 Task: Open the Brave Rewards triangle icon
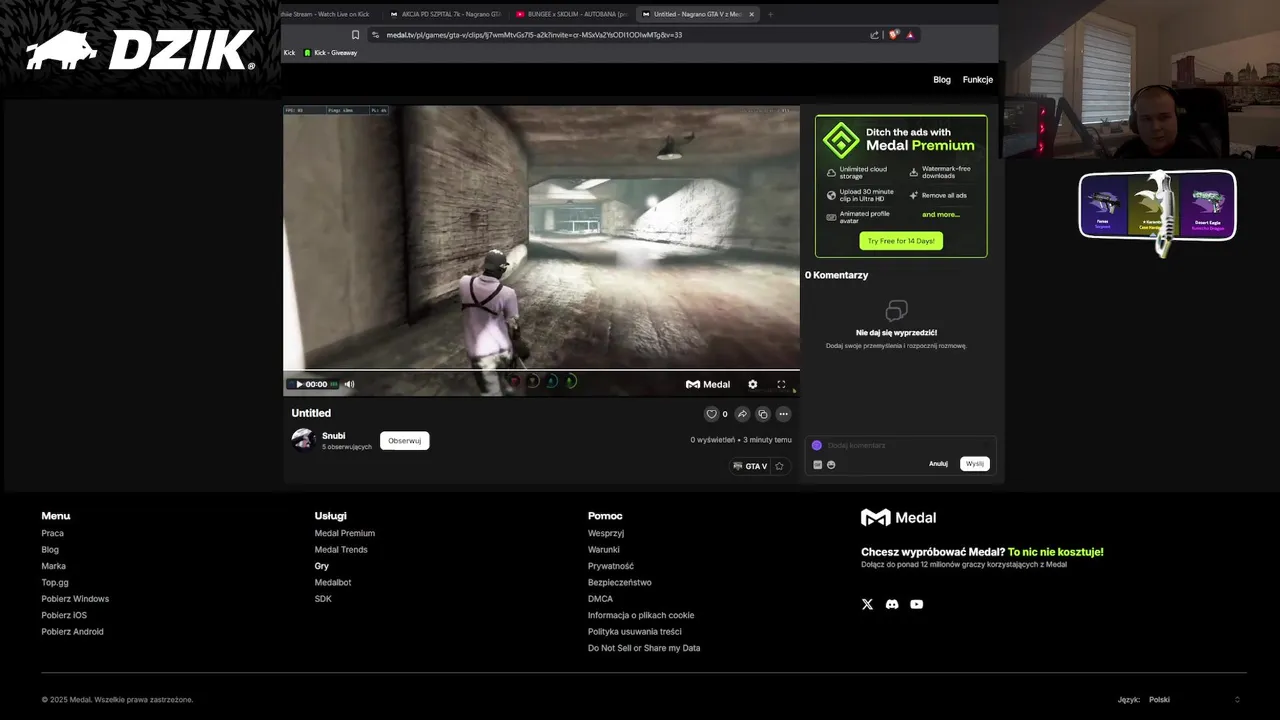[910, 35]
